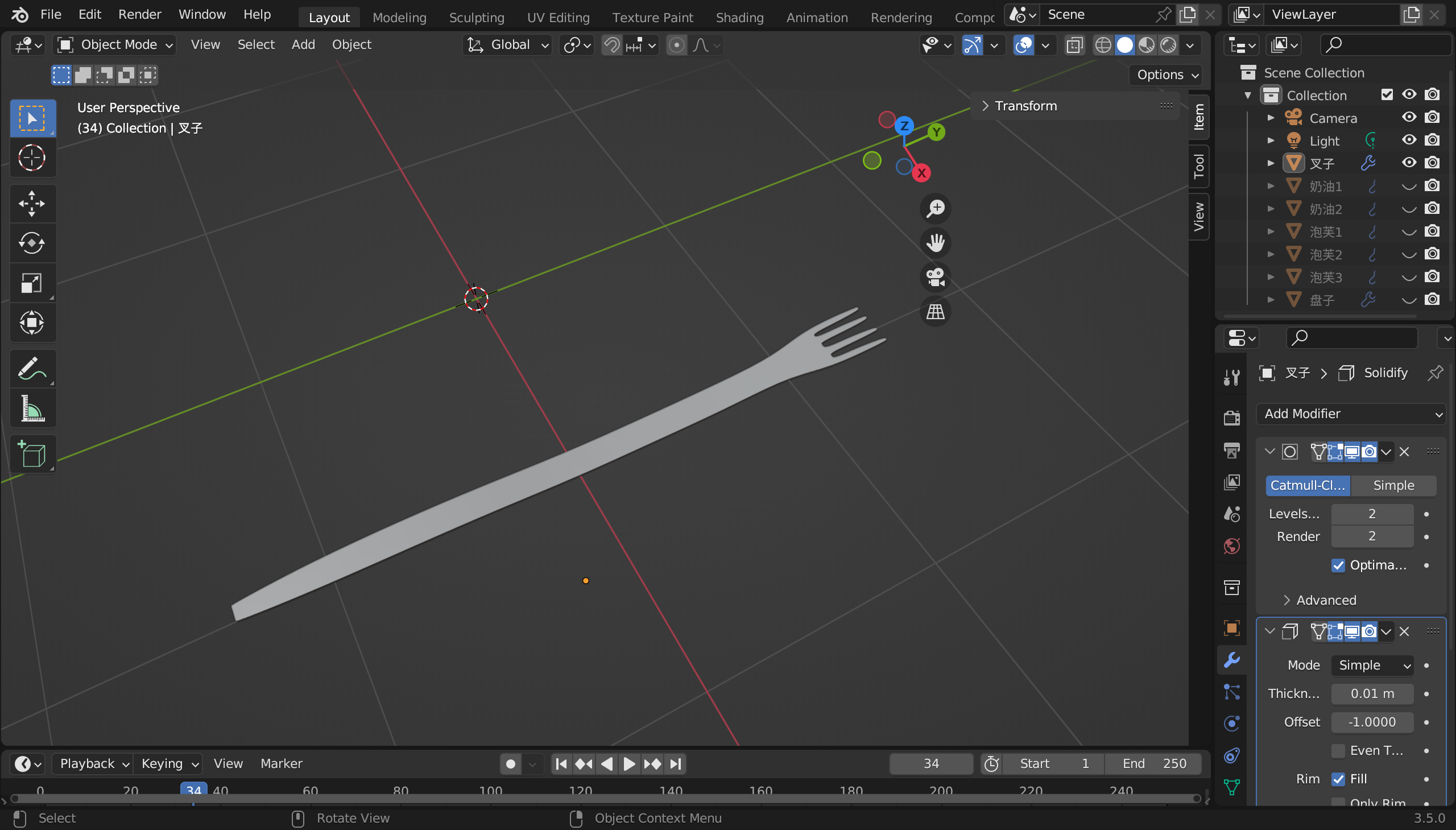Switch to Material Preview shading
Screen dimensions: 1456x830
tap(1147, 45)
